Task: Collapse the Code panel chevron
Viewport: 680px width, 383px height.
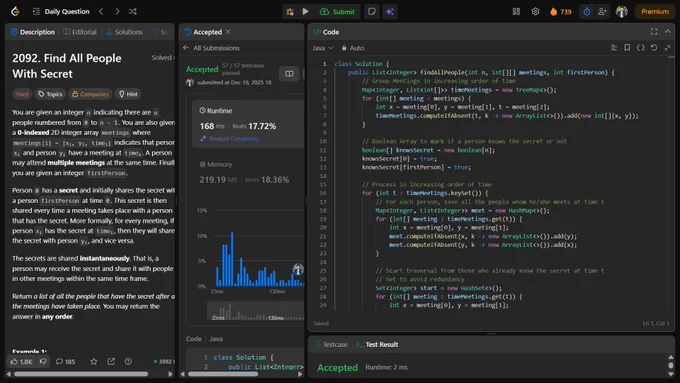Action: click(667, 32)
